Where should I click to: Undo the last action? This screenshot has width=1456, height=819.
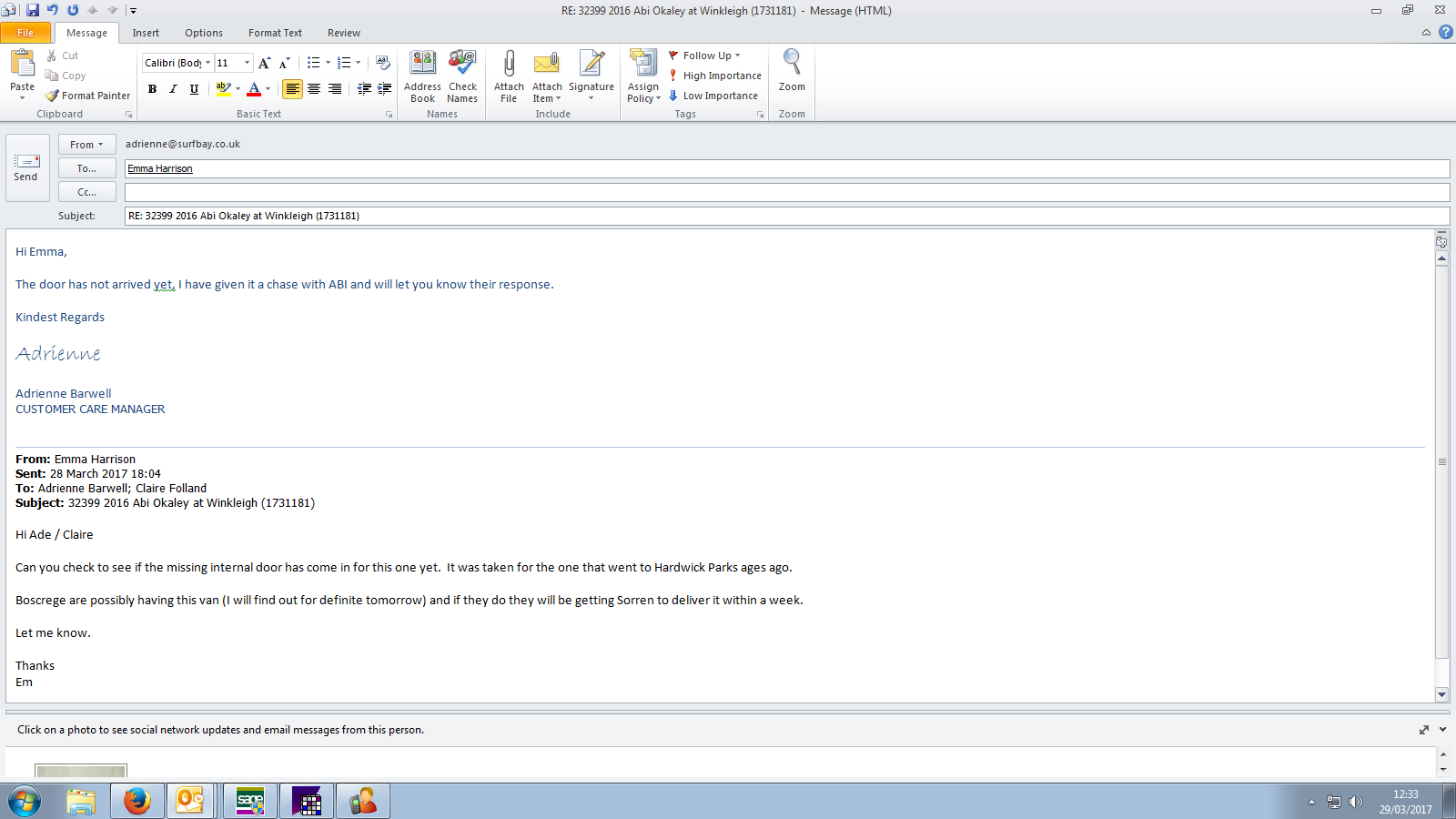[x=53, y=10]
